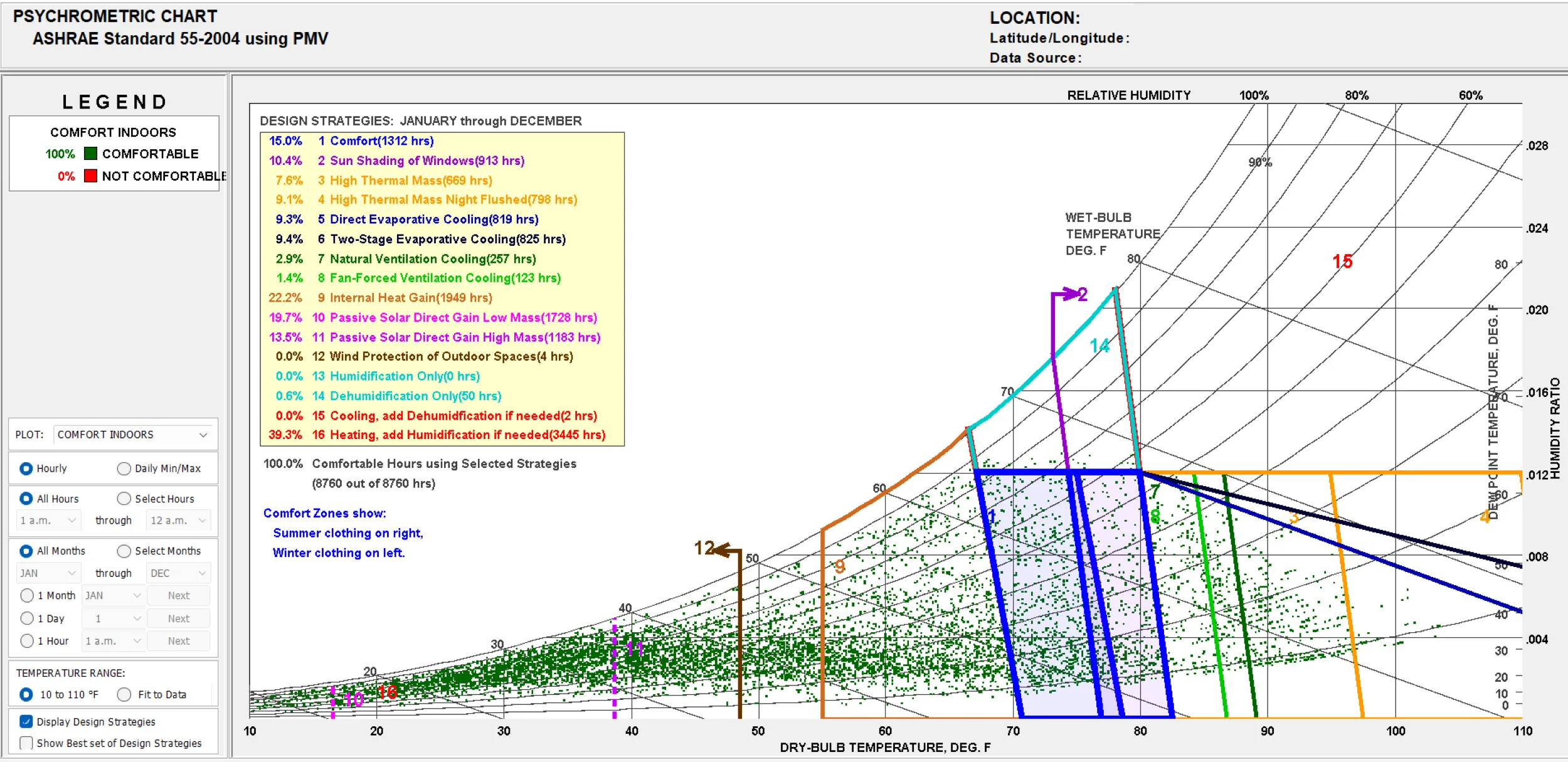
Task: Select strategy 15 Cooling, add Dehumidfication
Action: pos(436,416)
